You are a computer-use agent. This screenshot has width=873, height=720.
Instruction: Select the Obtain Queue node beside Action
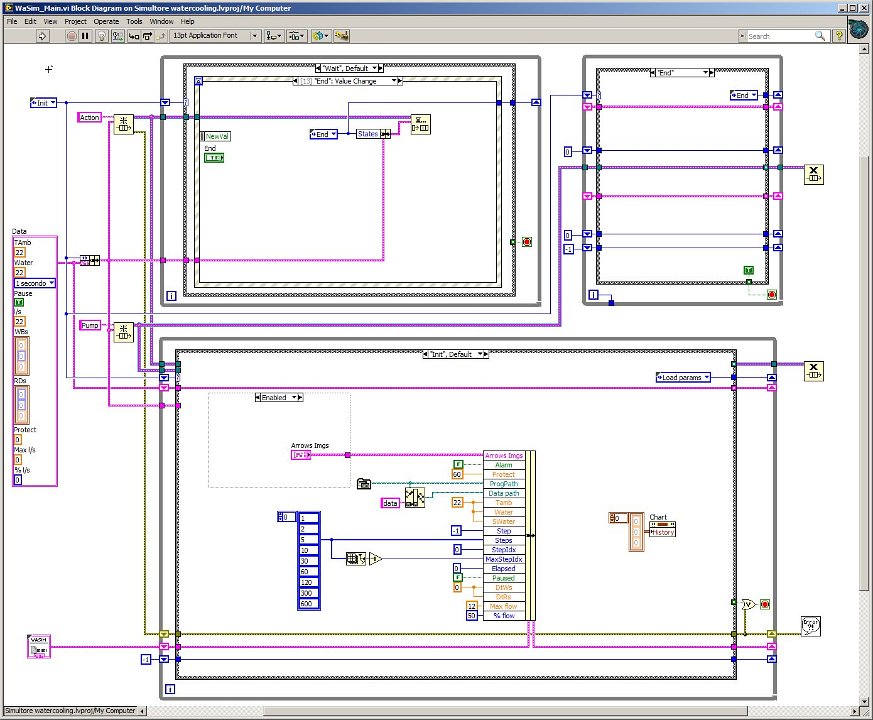(124, 124)
